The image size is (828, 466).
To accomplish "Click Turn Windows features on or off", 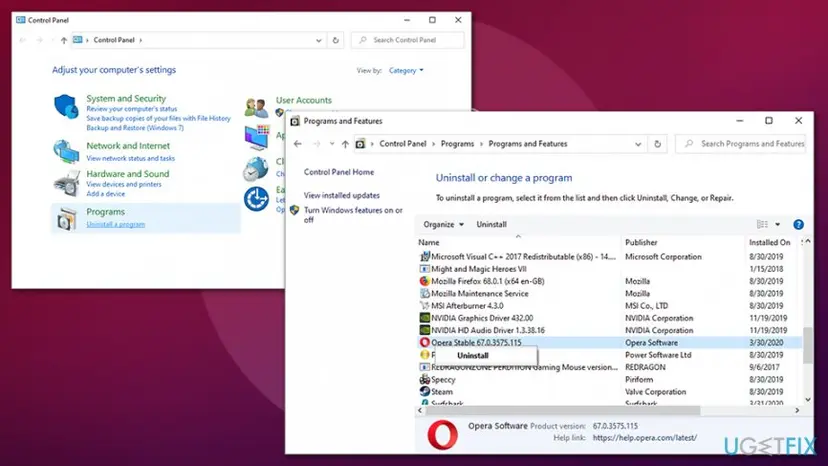I will pyautogui.click(x=353, y=215).
